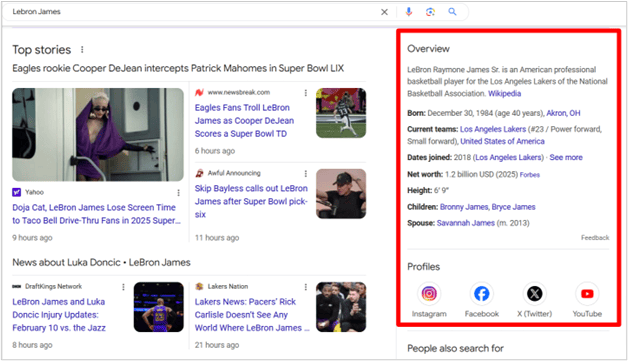The image size is (628, 361).
Task: Click the Net worth: 1.2 billion USD text
Action: 463,174
